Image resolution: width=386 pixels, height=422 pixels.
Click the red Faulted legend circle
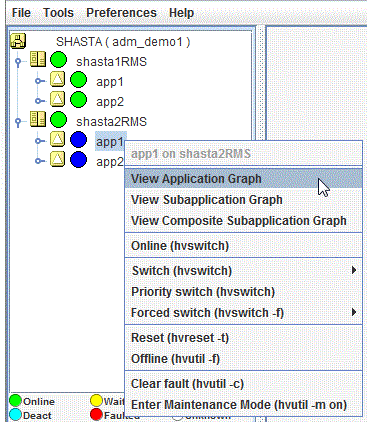point(96,415)
